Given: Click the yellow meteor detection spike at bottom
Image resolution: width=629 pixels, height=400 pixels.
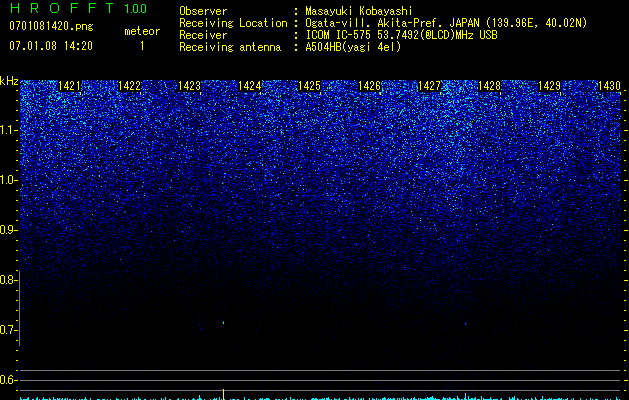Looking at the screenshot, I should coord(223,394).
